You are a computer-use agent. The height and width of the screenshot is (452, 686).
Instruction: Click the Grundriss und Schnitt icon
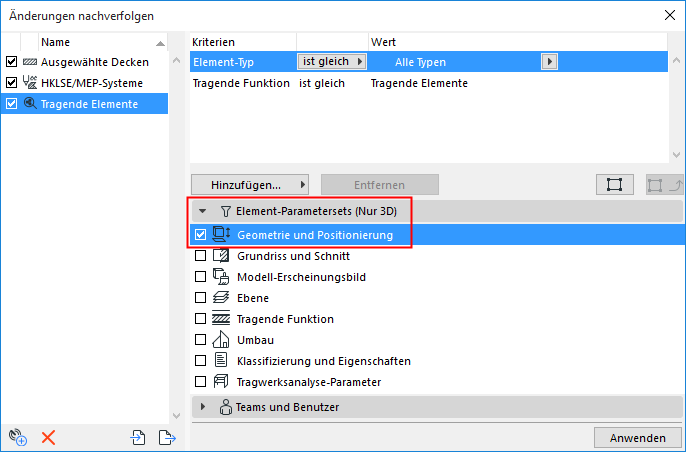(221, 256)
